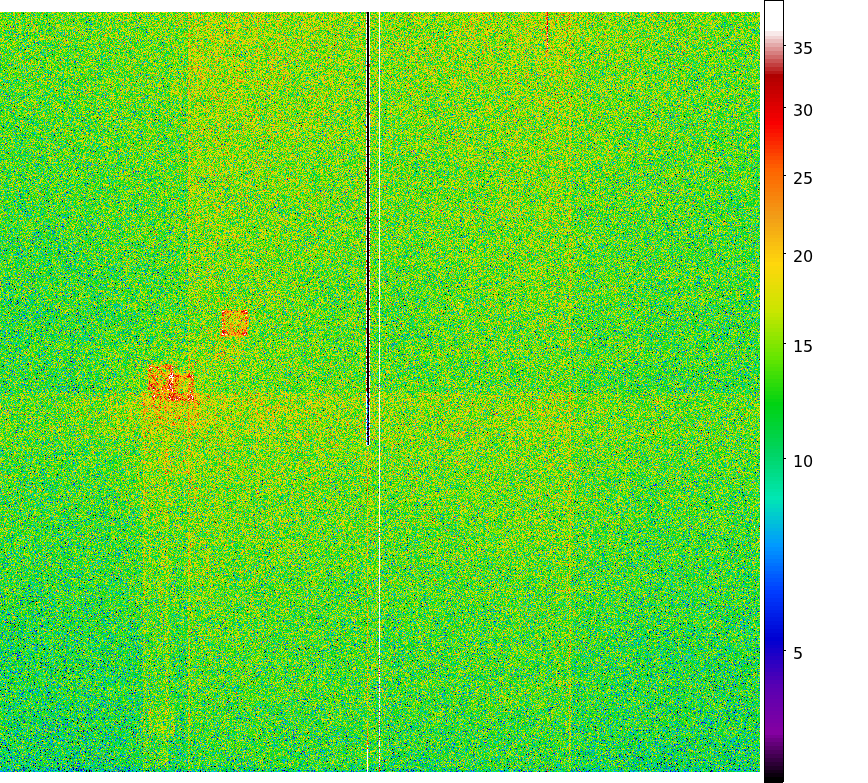Click the black bottom of the colorbar

(x=773, y=775)
